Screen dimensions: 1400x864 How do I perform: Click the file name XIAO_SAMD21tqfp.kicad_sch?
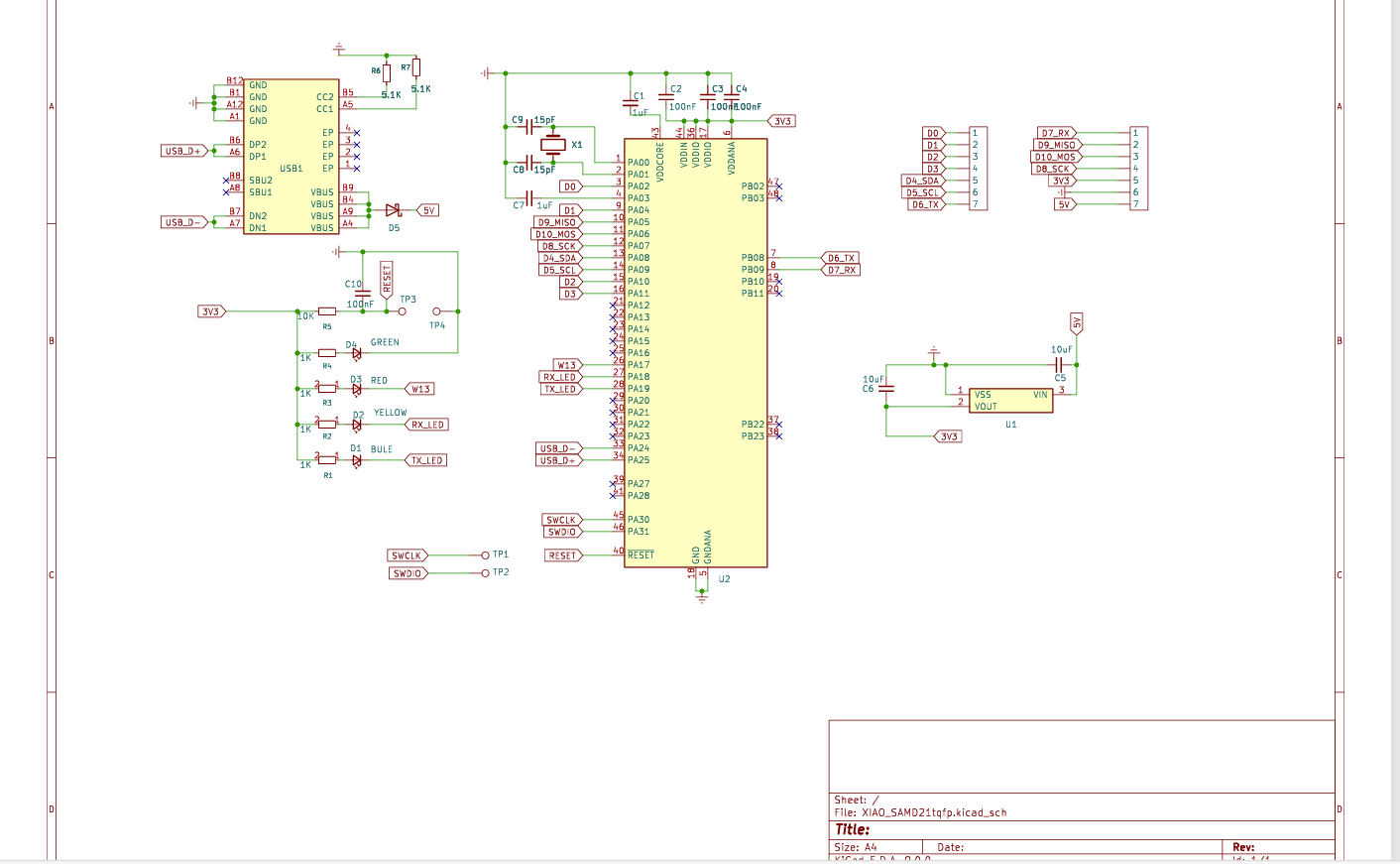[x=934, y=812]
